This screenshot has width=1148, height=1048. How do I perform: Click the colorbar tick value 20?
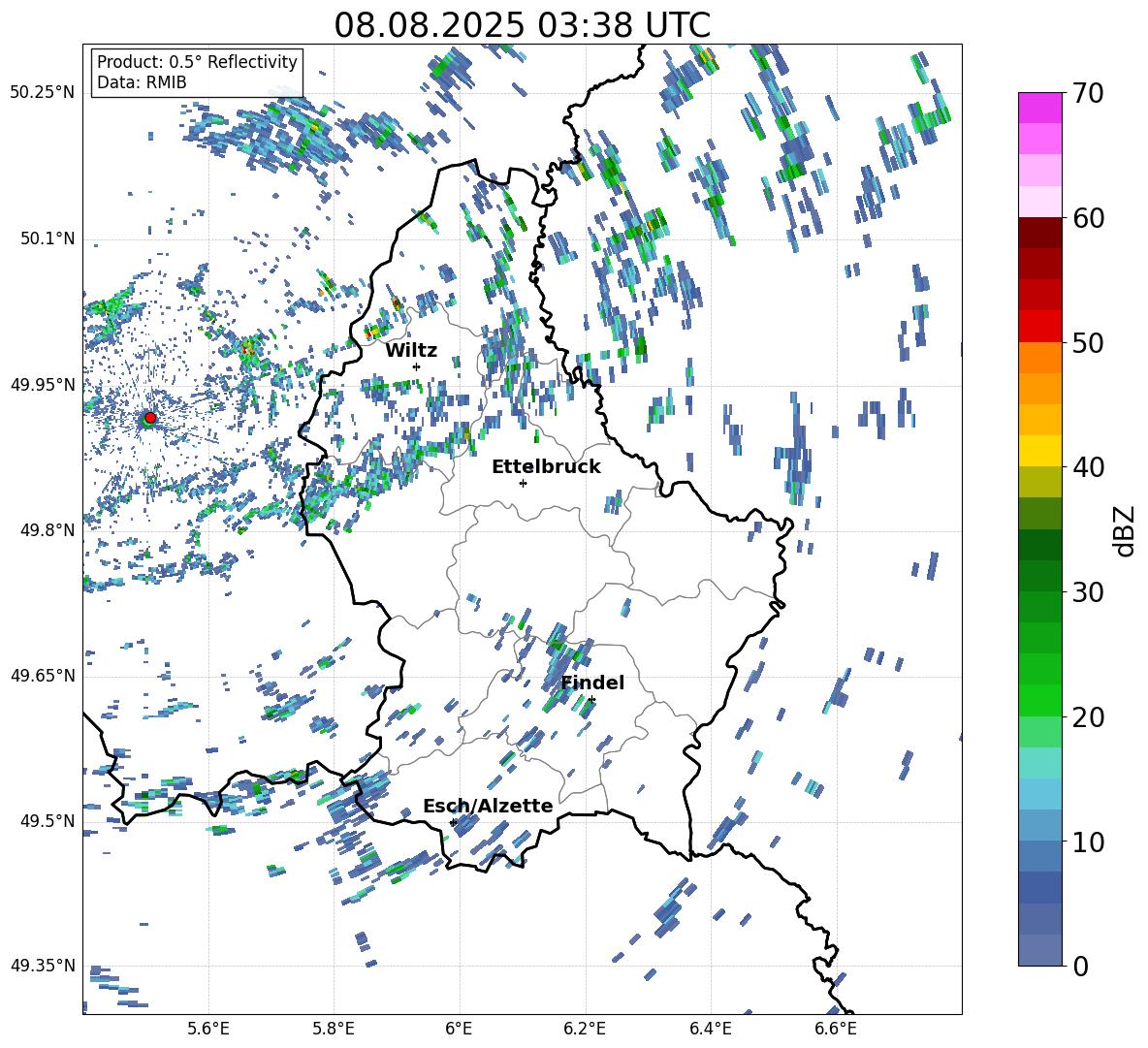[x=1088, y=716]
